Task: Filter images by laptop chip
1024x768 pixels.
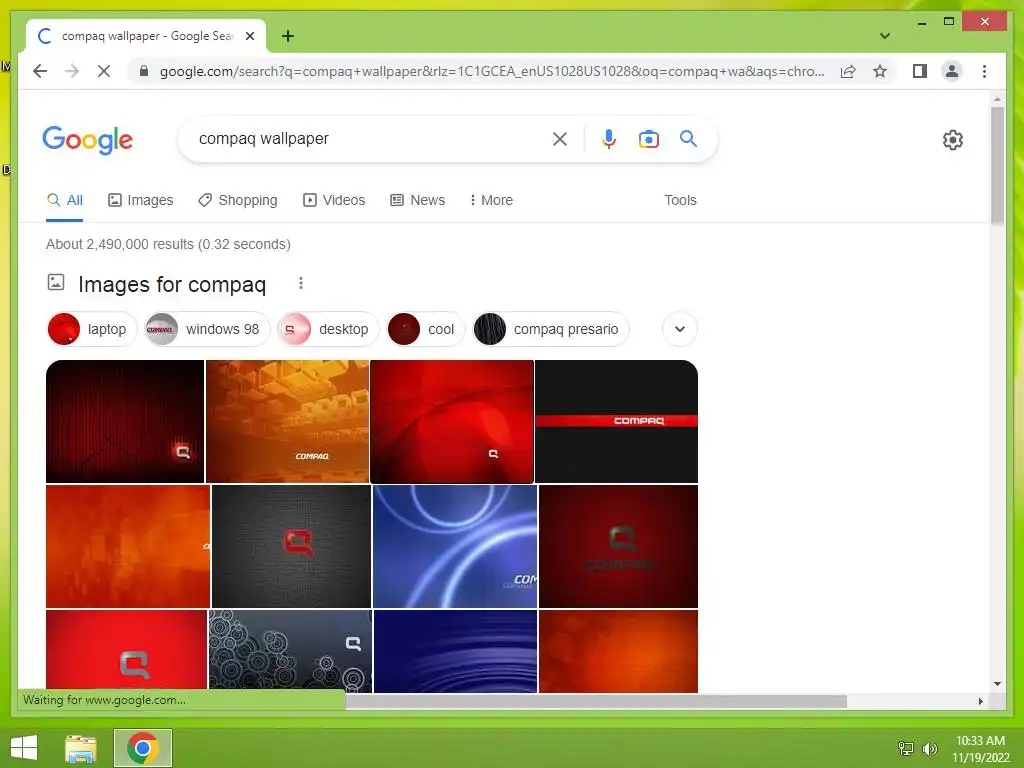Action: (92, 329)
